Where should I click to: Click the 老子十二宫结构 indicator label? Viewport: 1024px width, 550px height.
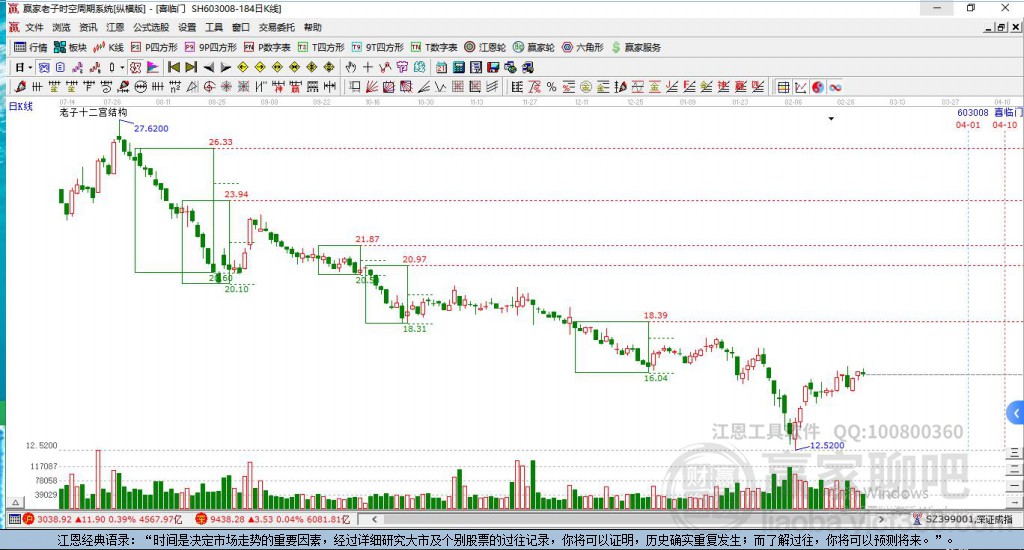pos(93,112)
